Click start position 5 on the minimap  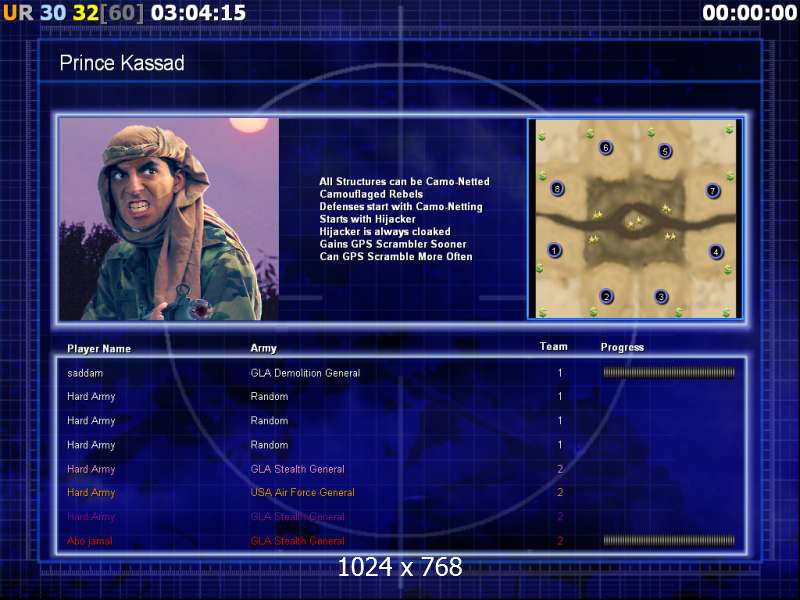click(665, 151)
